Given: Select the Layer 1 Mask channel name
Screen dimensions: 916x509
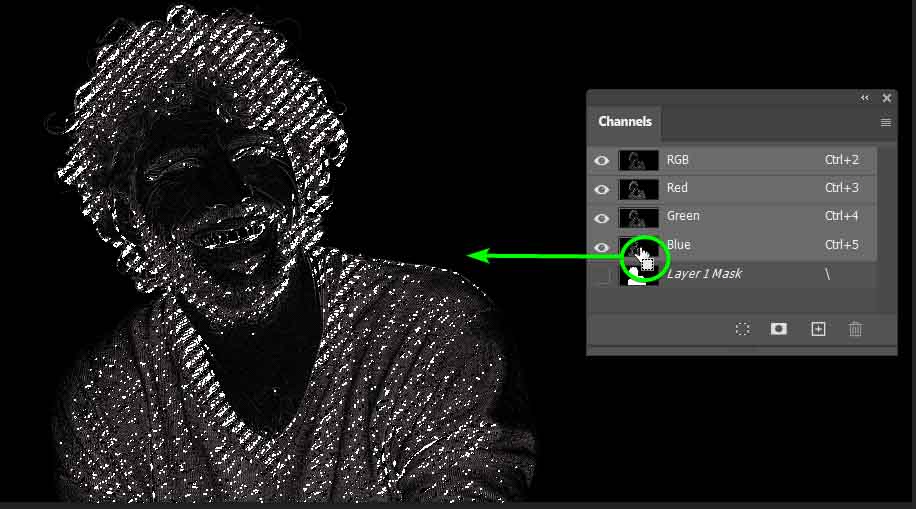Looking at the screenshot, I should click(704, 273).
